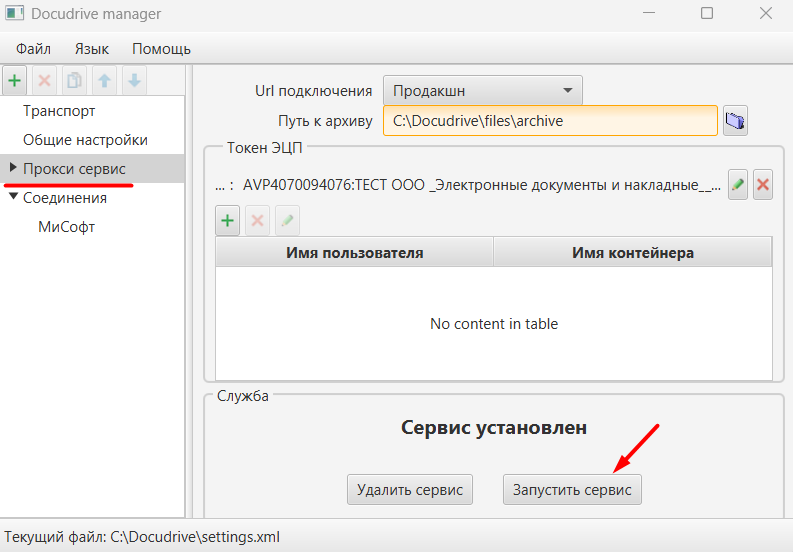
Task: Open the Помощь menu
Action: (161, 49)
